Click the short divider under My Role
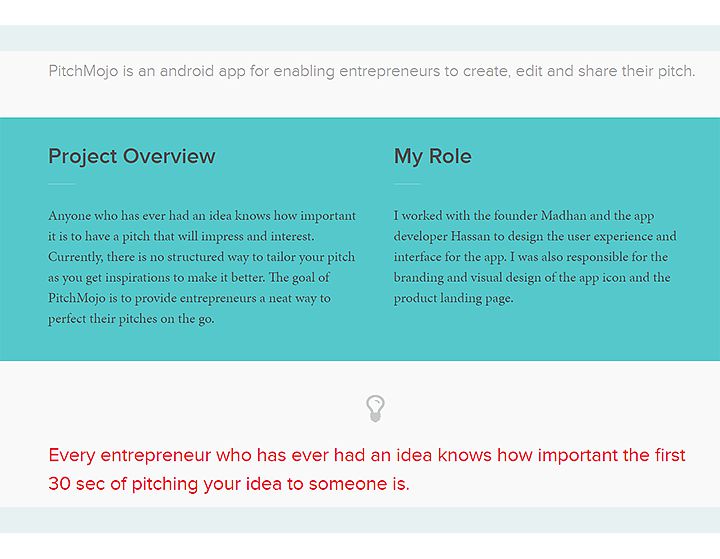 [x=407, y=184]
